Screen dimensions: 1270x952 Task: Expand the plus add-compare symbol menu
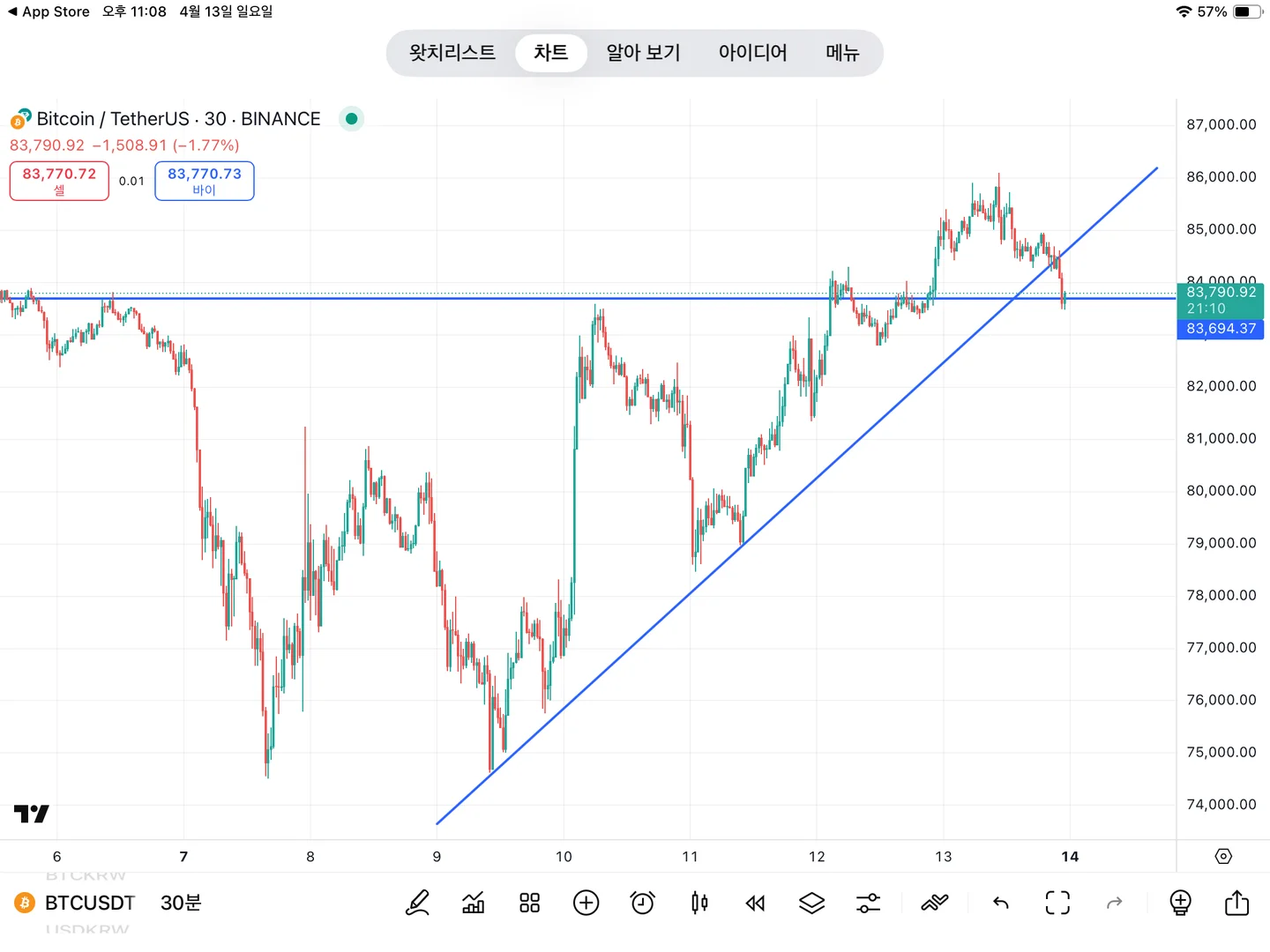[x=586, y=903]
